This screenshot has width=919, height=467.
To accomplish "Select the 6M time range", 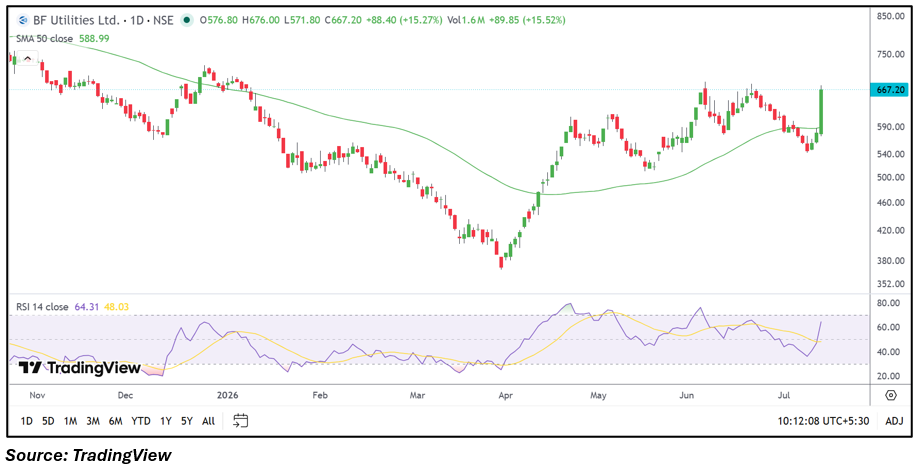I will [x=115, y=421].
